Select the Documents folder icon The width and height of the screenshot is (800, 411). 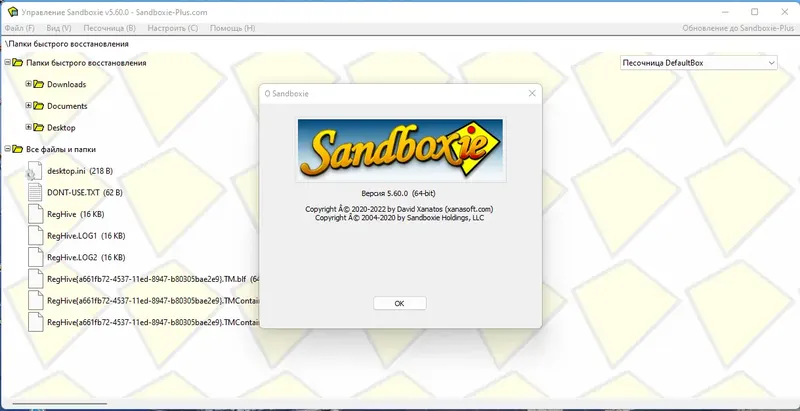pyautogui.click(x=39, y=106)
